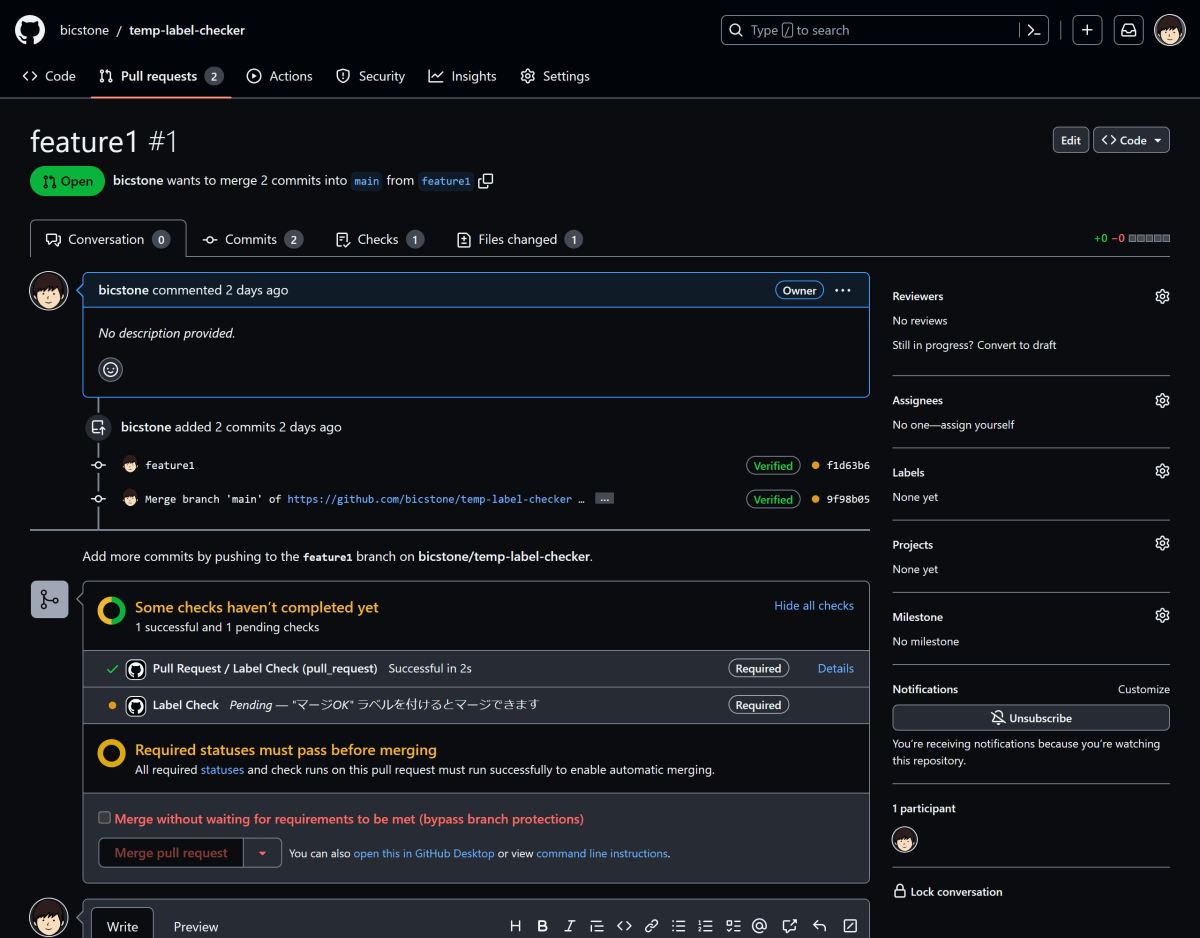
Task: Click the create new plus icon
Action: (1087, 30)
